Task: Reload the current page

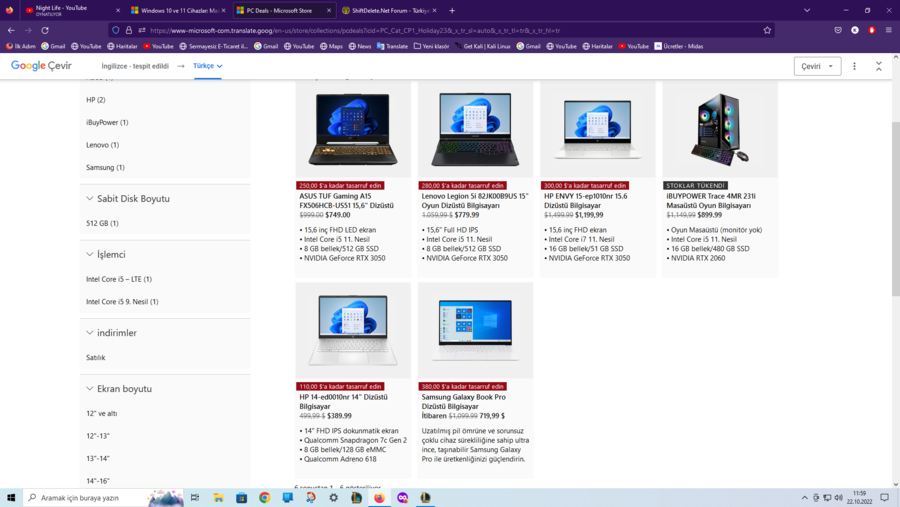Action: tap(45, 30)
